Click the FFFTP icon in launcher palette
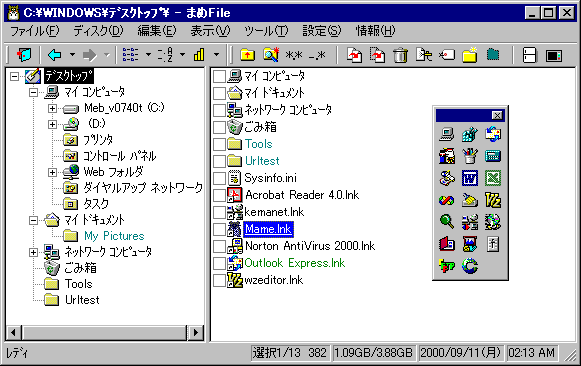Viewport: 581px width, 366px height. (x=446, y=266)
